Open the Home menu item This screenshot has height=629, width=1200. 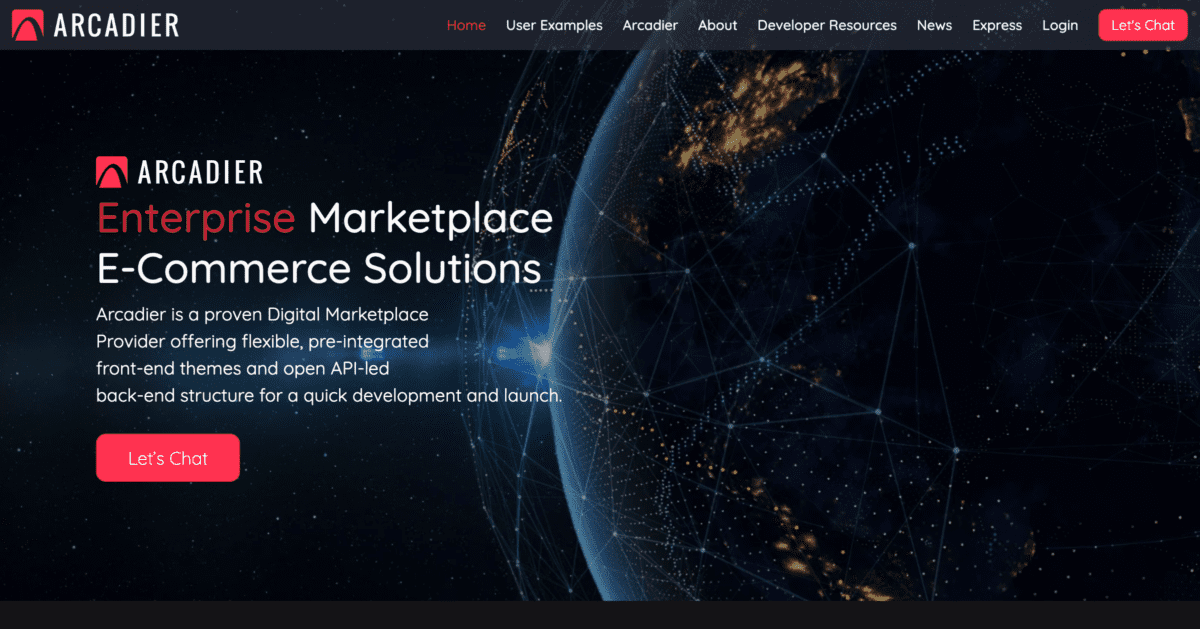[x=466, y=25]
